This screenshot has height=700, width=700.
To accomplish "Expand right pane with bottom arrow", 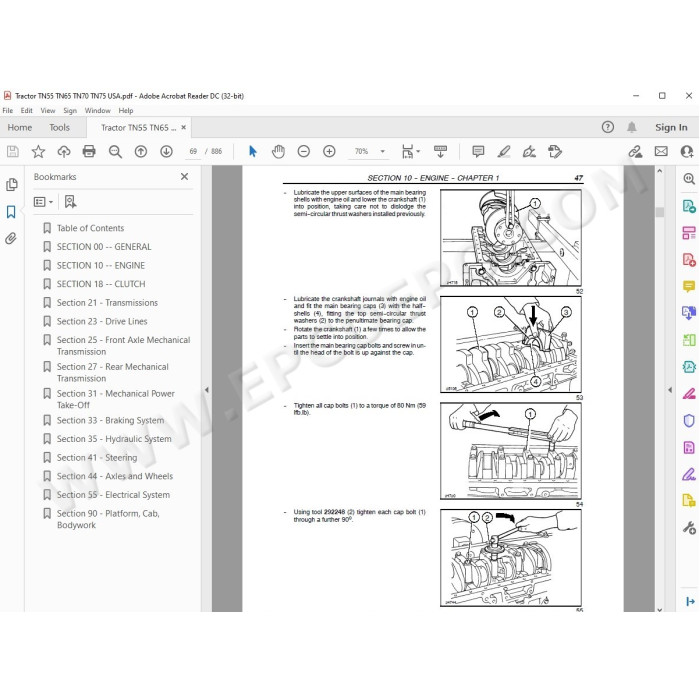I will click(x=690, y=602).
